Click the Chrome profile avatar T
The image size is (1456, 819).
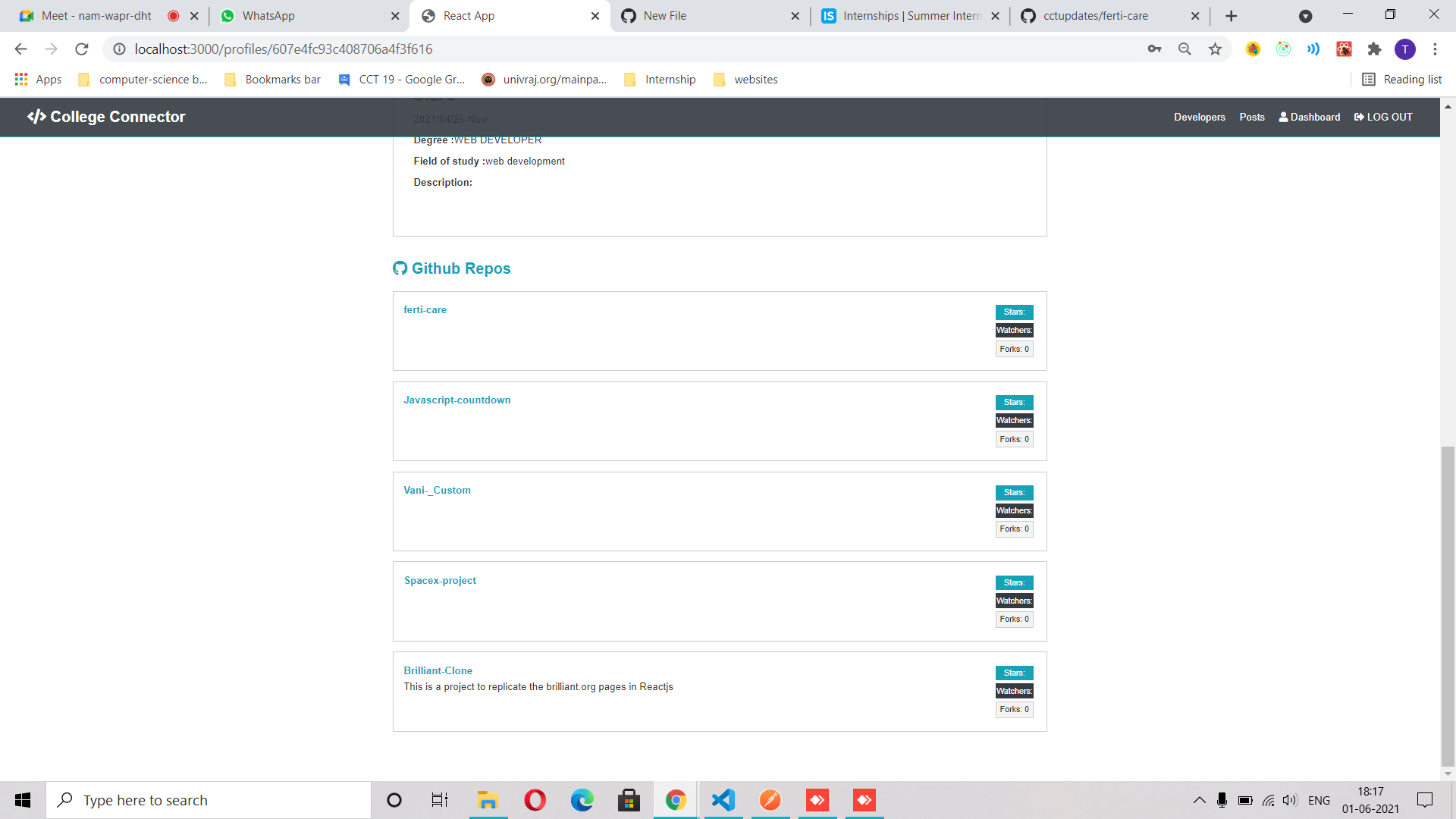(1404, 49)
